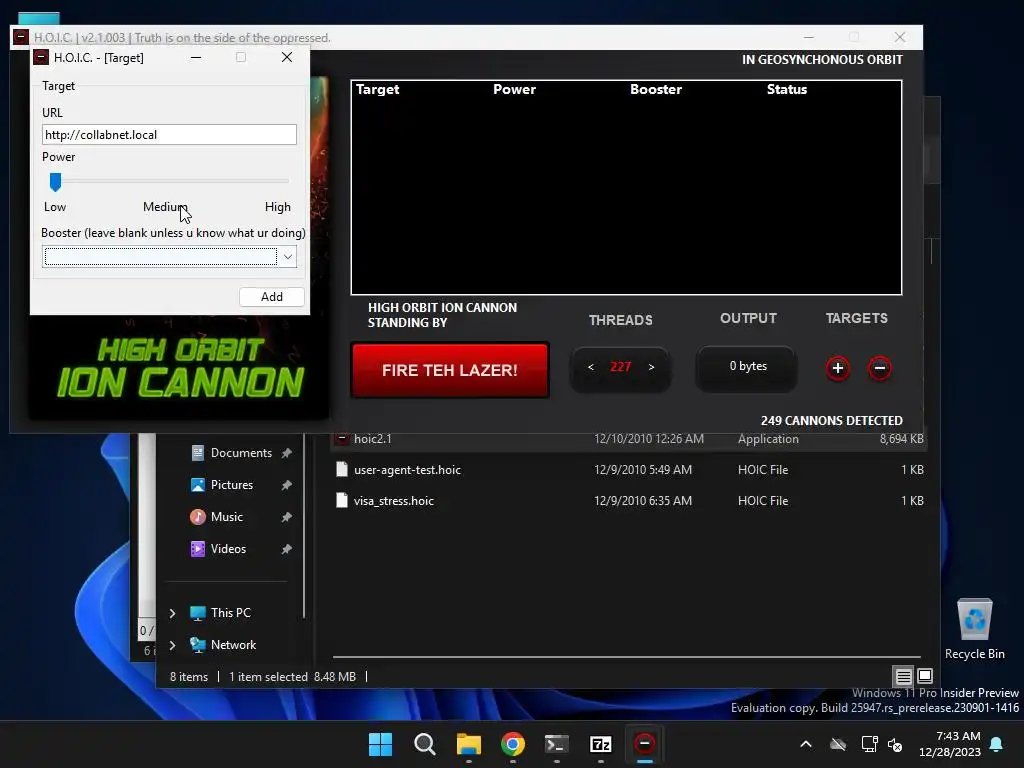Click the Target column header
The image size is (1024, 768).
pyautogui.click(x=377, y=89)
